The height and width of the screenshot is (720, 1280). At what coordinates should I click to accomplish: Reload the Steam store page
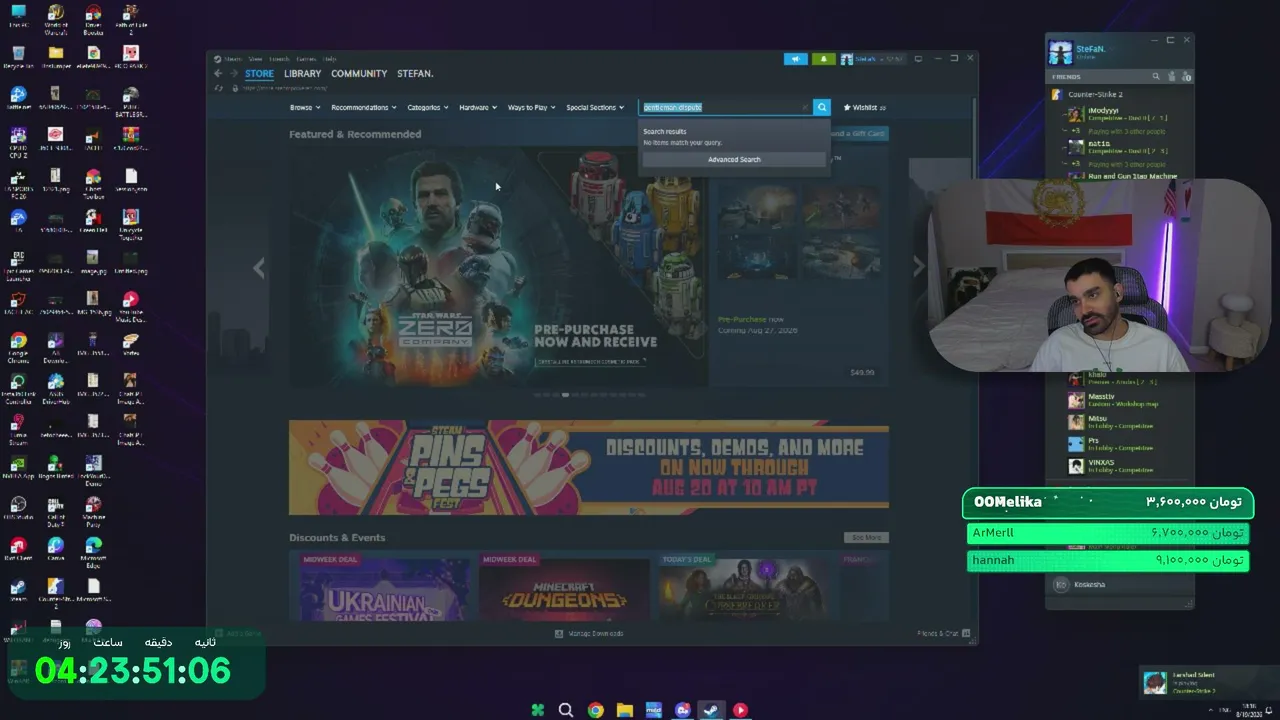point(219,88)
